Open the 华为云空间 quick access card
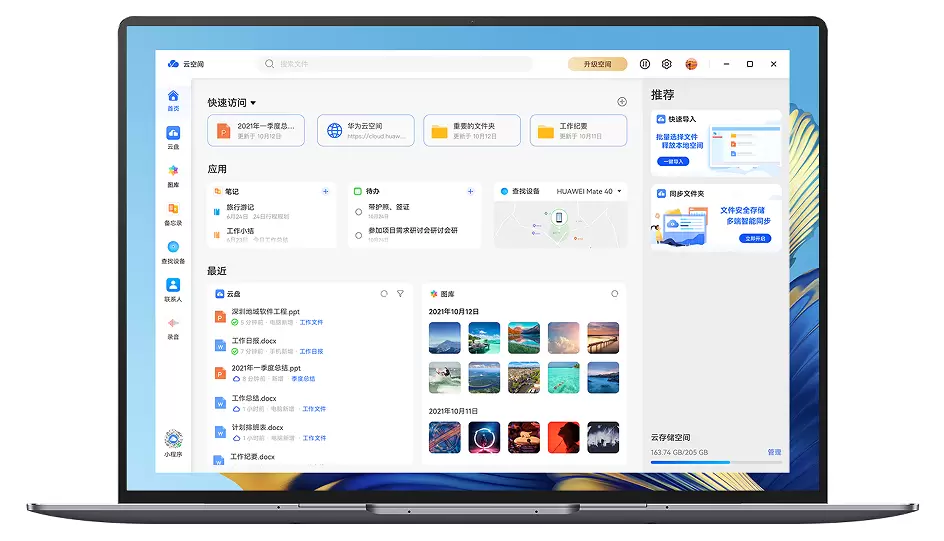Screen dimensions: 944x541 click(x=366, y=131)
